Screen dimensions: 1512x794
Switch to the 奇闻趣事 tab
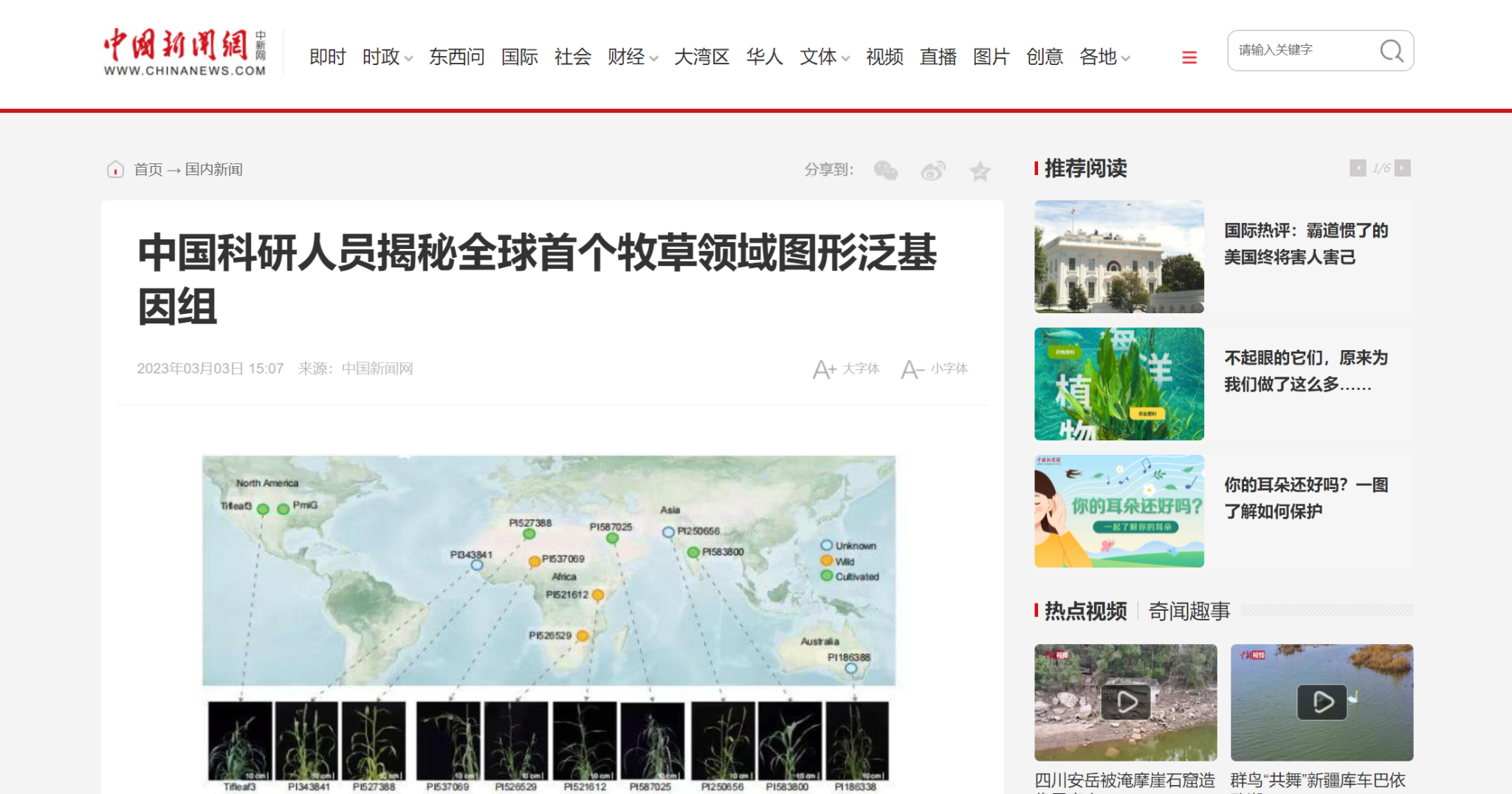point(1189,612)
